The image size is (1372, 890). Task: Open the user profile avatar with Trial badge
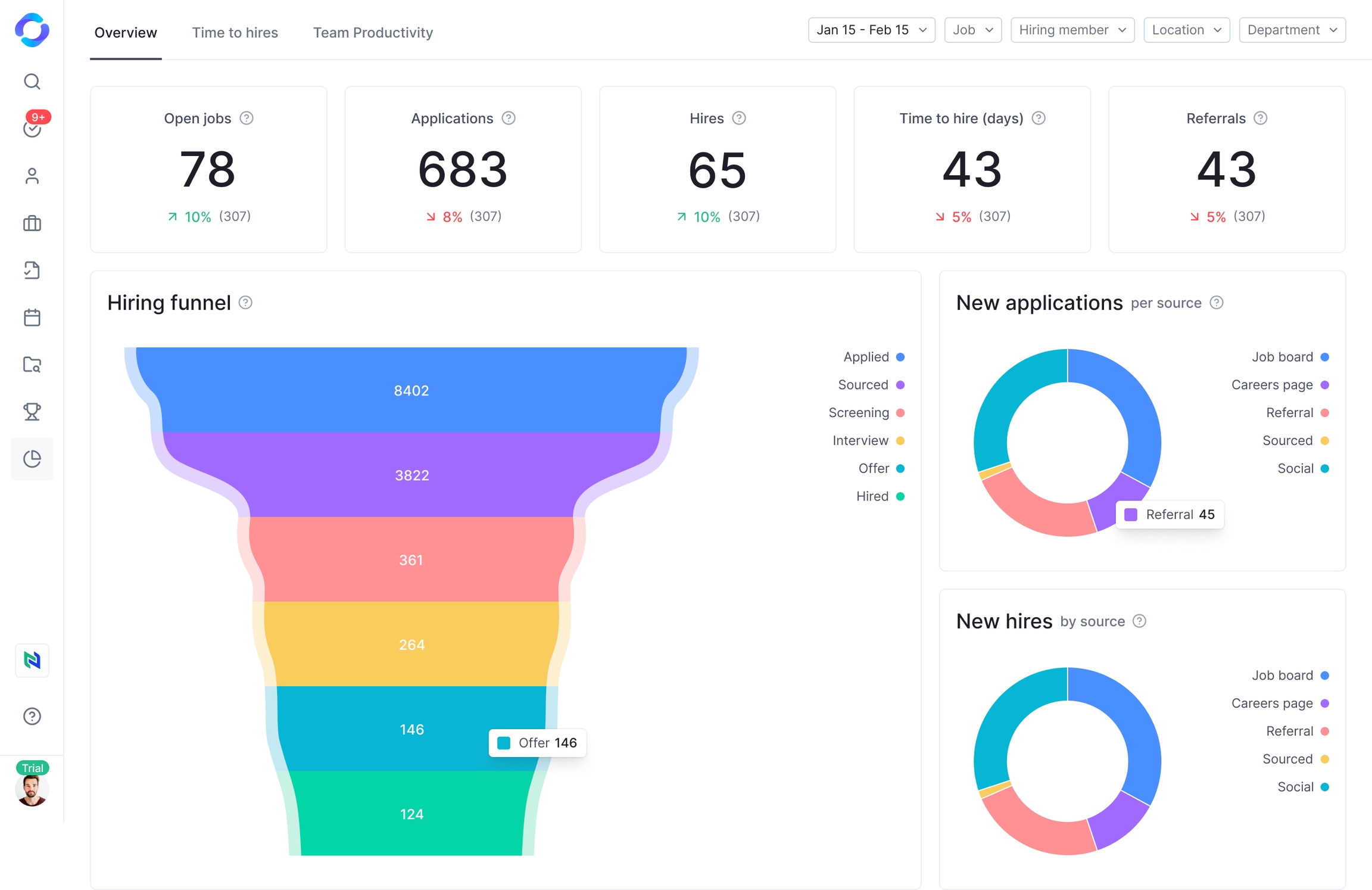32,789
